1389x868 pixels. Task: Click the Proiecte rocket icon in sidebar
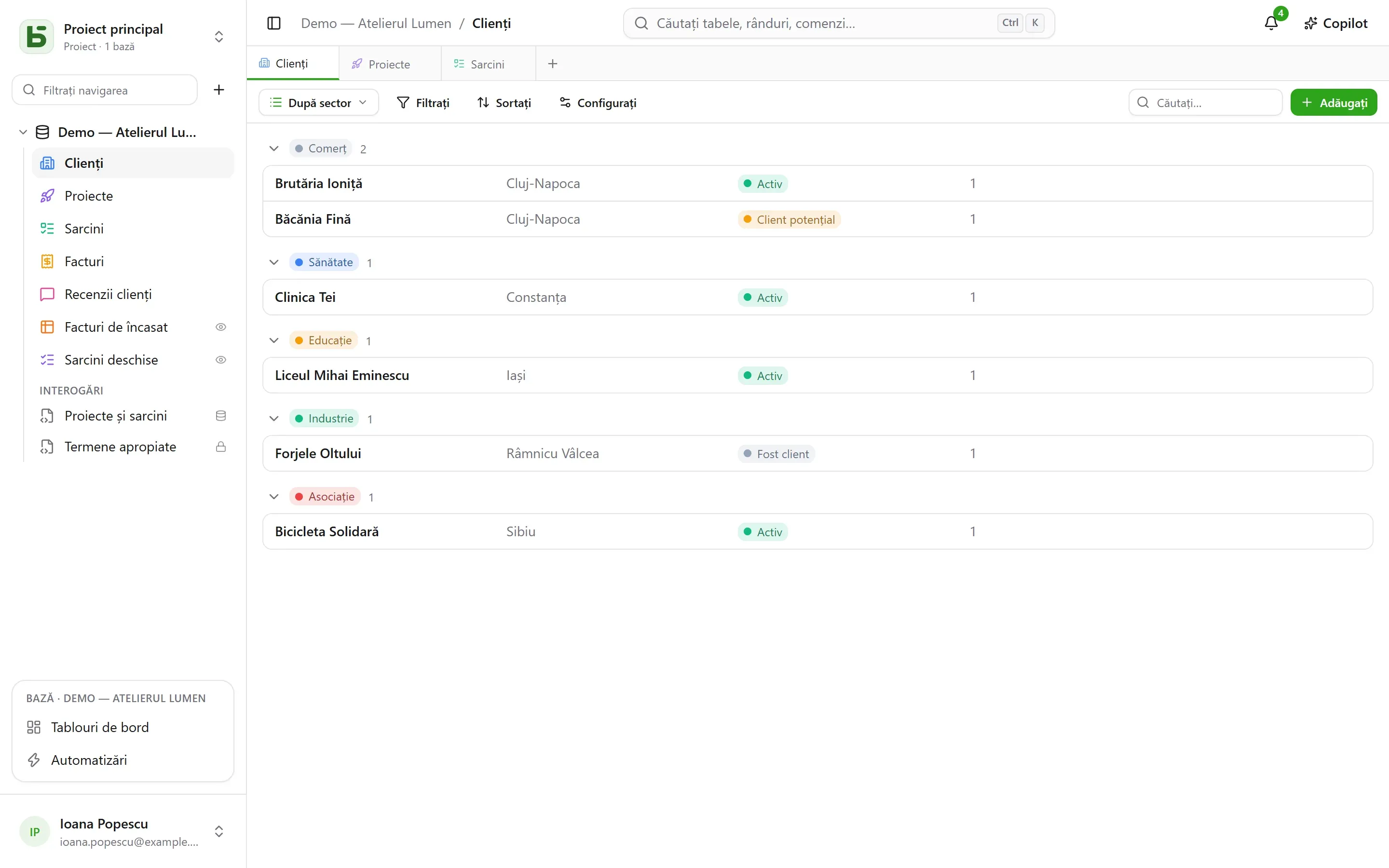pyautogui.click(x=47, y=196)
